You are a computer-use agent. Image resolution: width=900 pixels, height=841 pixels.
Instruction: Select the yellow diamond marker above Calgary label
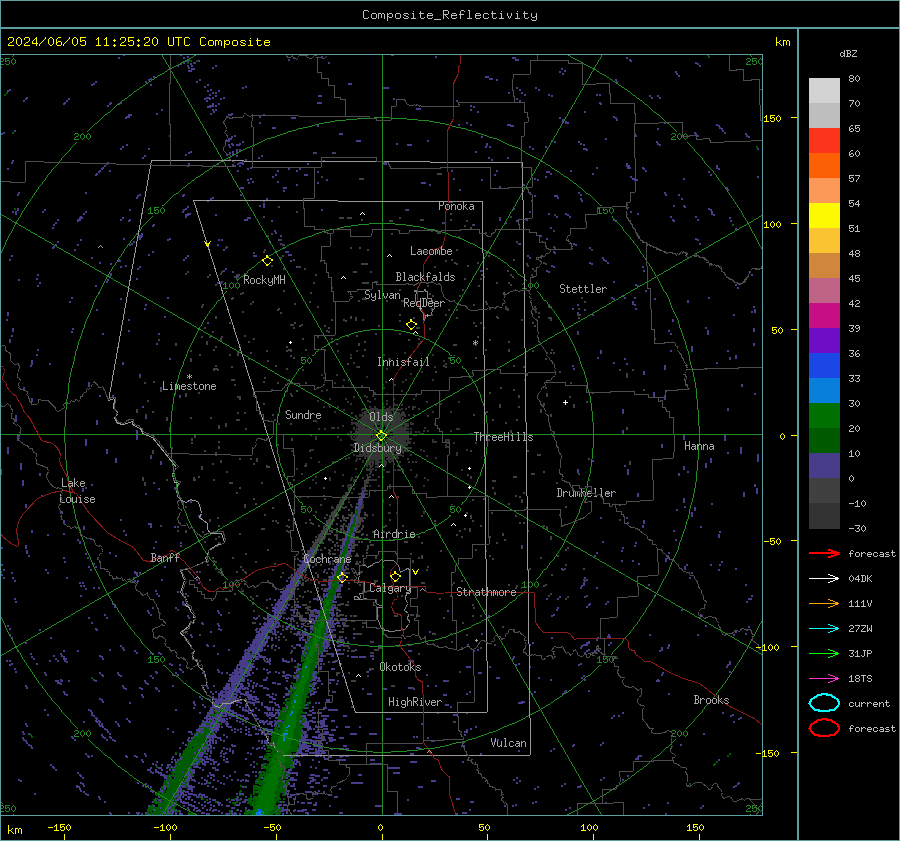(x=395, y=576)
